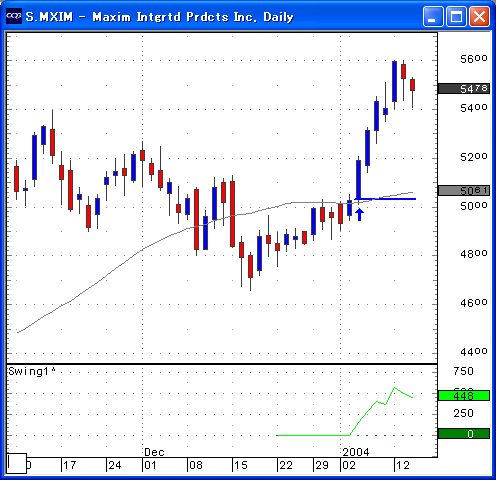Click the last red candlestick on the chart
The height and width of the screenshot is (480, 496).
pyautogui.click(x=412, y=85)
